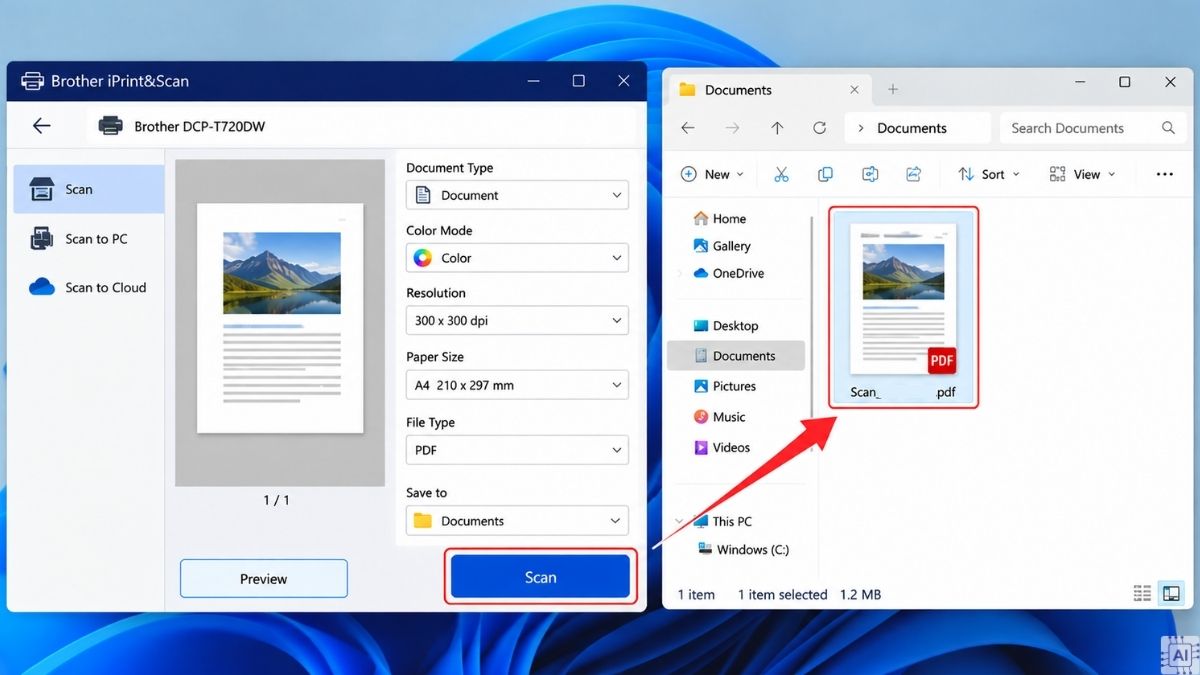Cut the selected file using scissors icon
The width and height of the screenshot is (1200, 675).
(781, 174)
